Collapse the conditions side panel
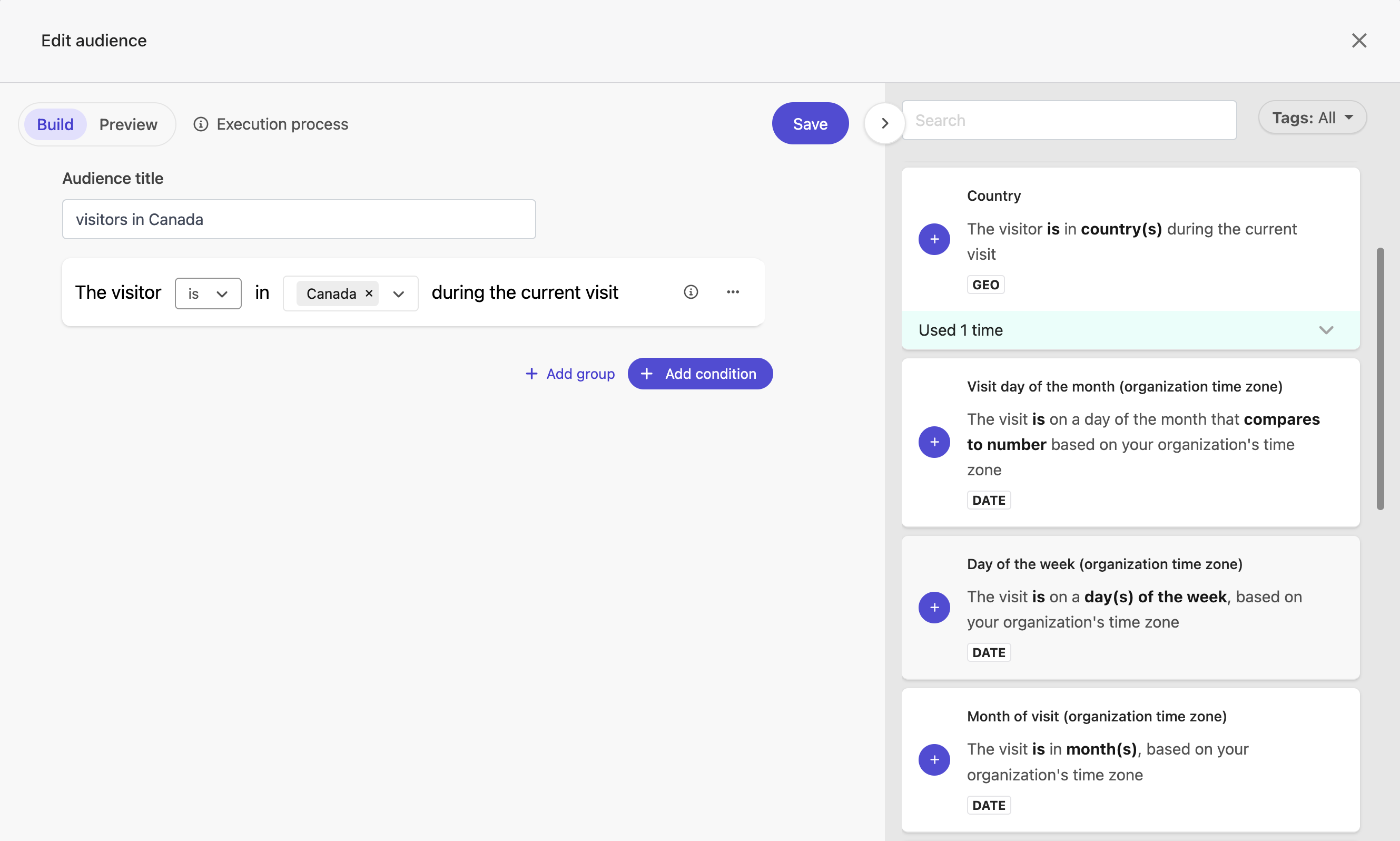The image size is (1400, 841). coord(883,122)
